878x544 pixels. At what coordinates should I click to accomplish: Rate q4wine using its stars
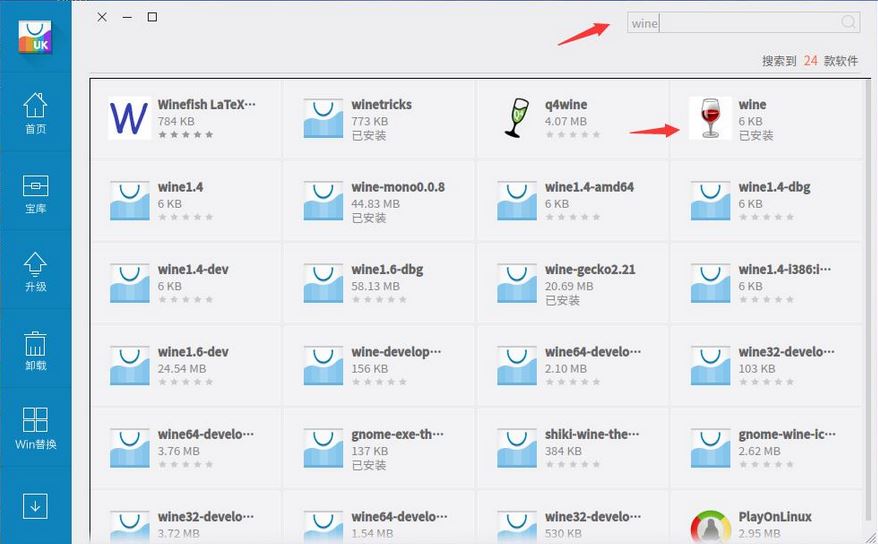(572, 134)
